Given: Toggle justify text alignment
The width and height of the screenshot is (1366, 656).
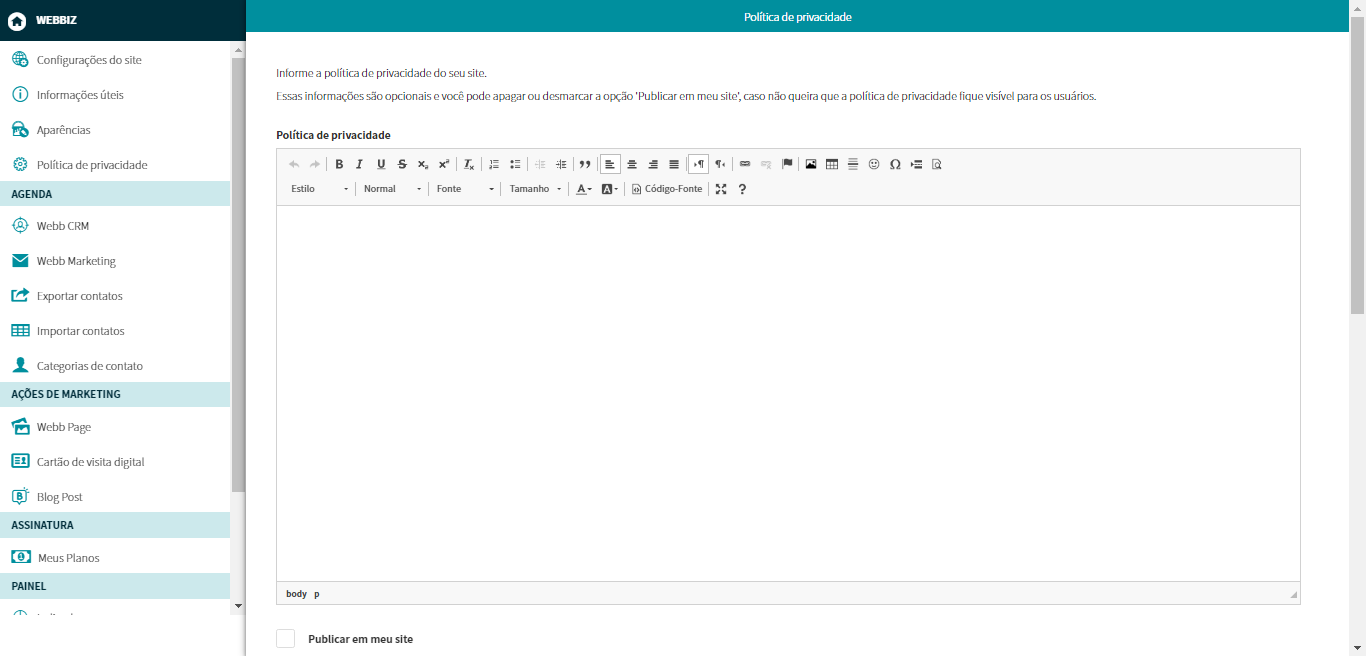Looking at the screenshot, I should point(674,164).
